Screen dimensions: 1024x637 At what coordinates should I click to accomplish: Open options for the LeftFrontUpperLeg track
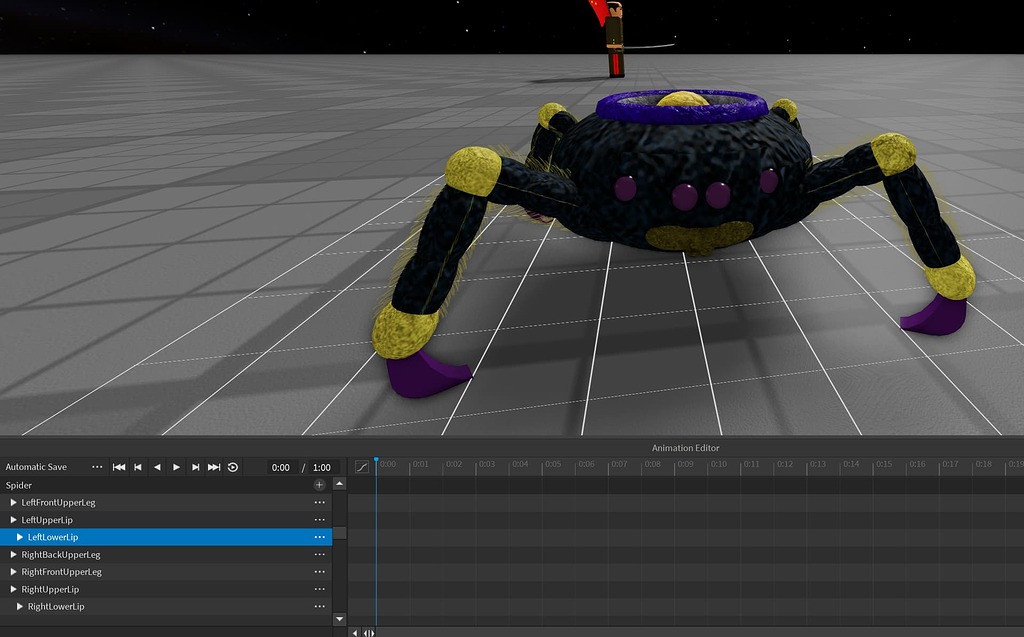(319, 502)
